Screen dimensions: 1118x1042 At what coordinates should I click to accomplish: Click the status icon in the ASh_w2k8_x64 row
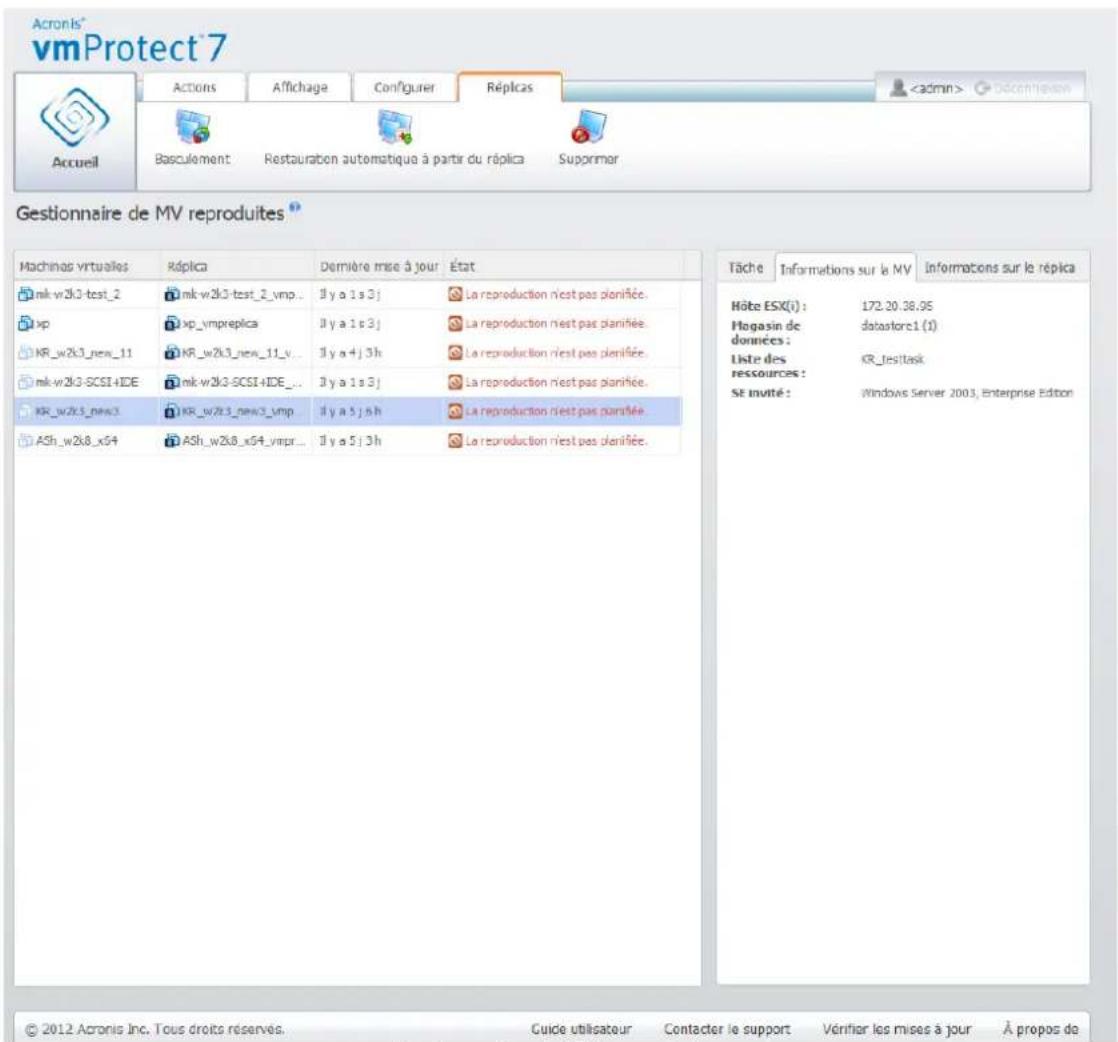point(455,441)
